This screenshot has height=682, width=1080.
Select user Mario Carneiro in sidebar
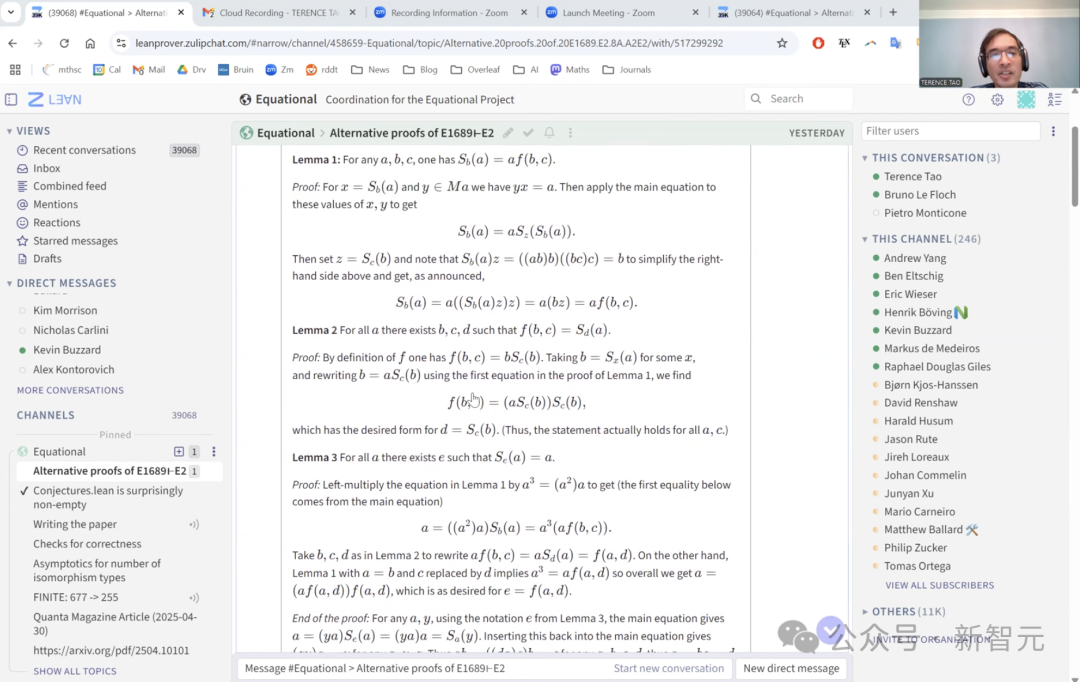[920, 512]
